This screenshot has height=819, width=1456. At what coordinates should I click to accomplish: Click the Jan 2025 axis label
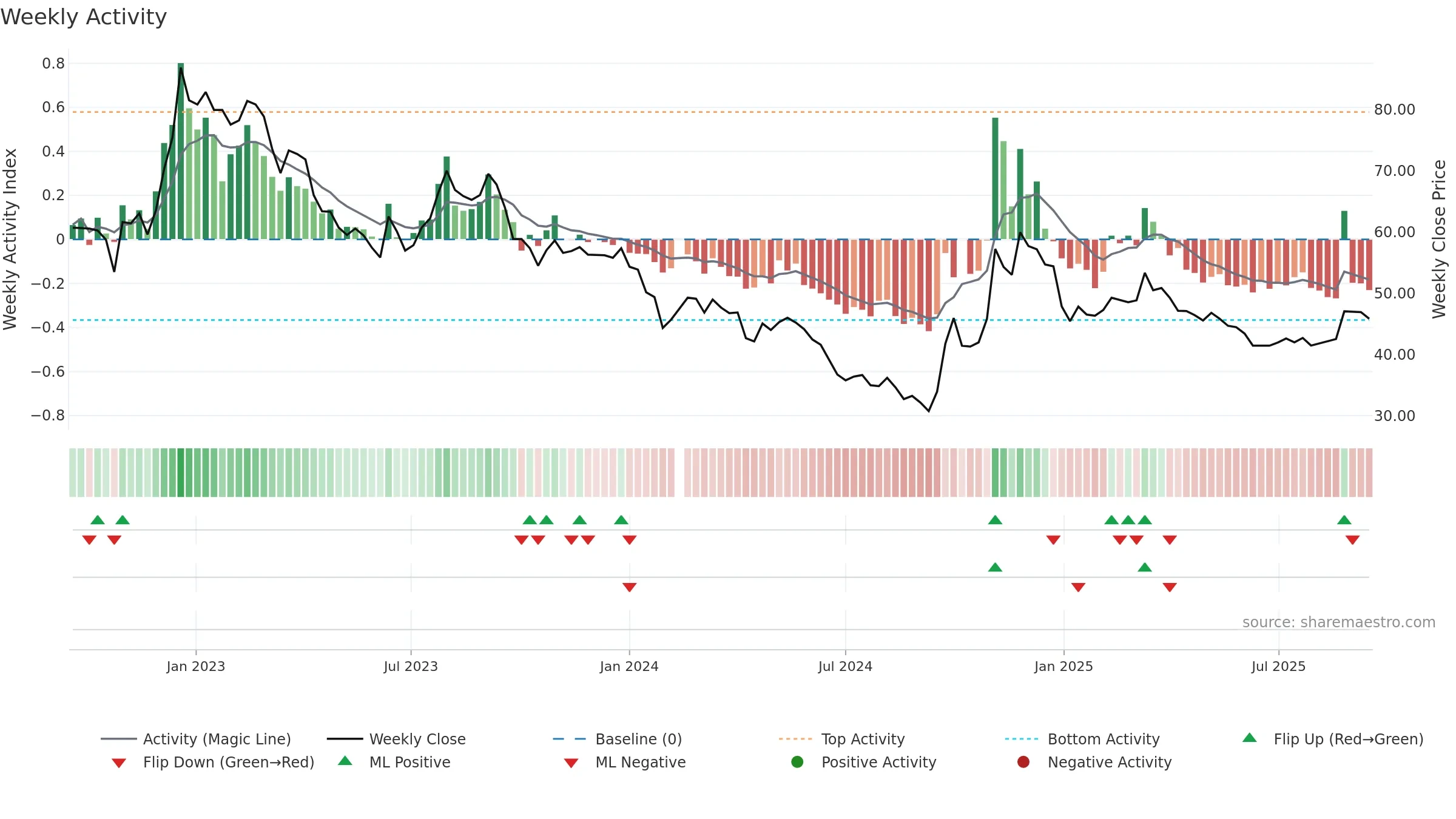[1063, 666]
